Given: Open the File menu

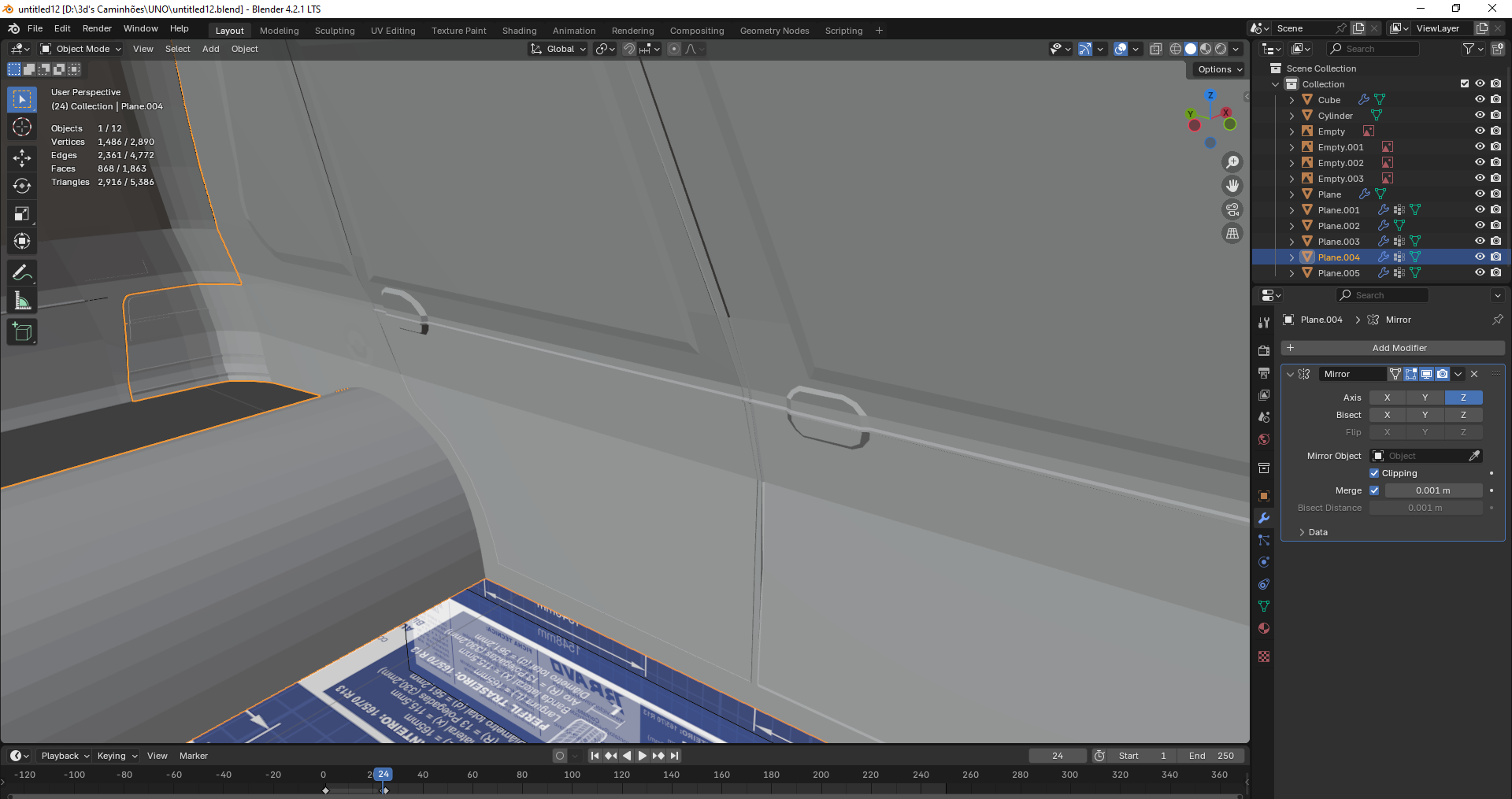Looking at the screenshot, I should [x=35, y=28].
